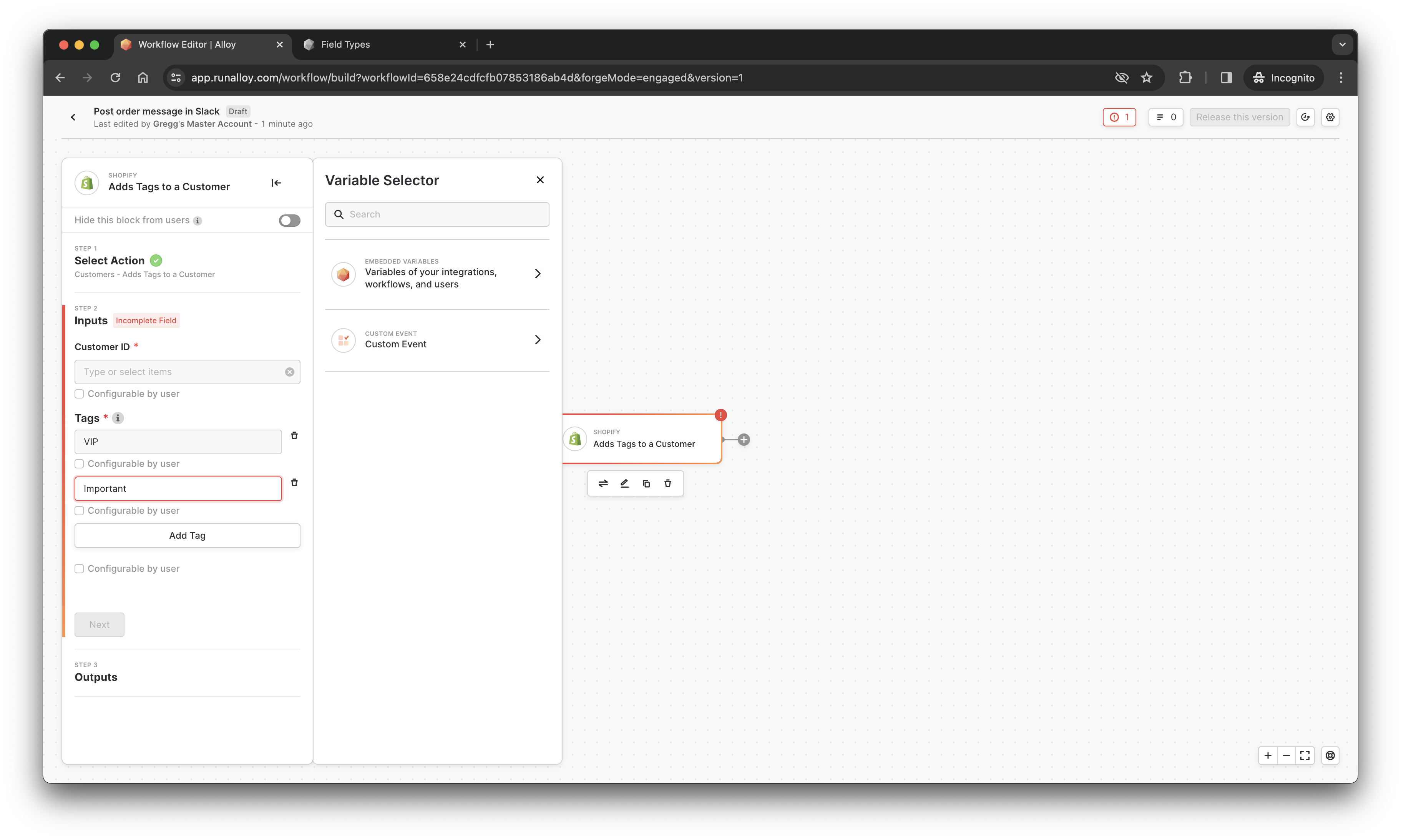
Task: Expand the Custom Event variables
Action: coord(437,340)
